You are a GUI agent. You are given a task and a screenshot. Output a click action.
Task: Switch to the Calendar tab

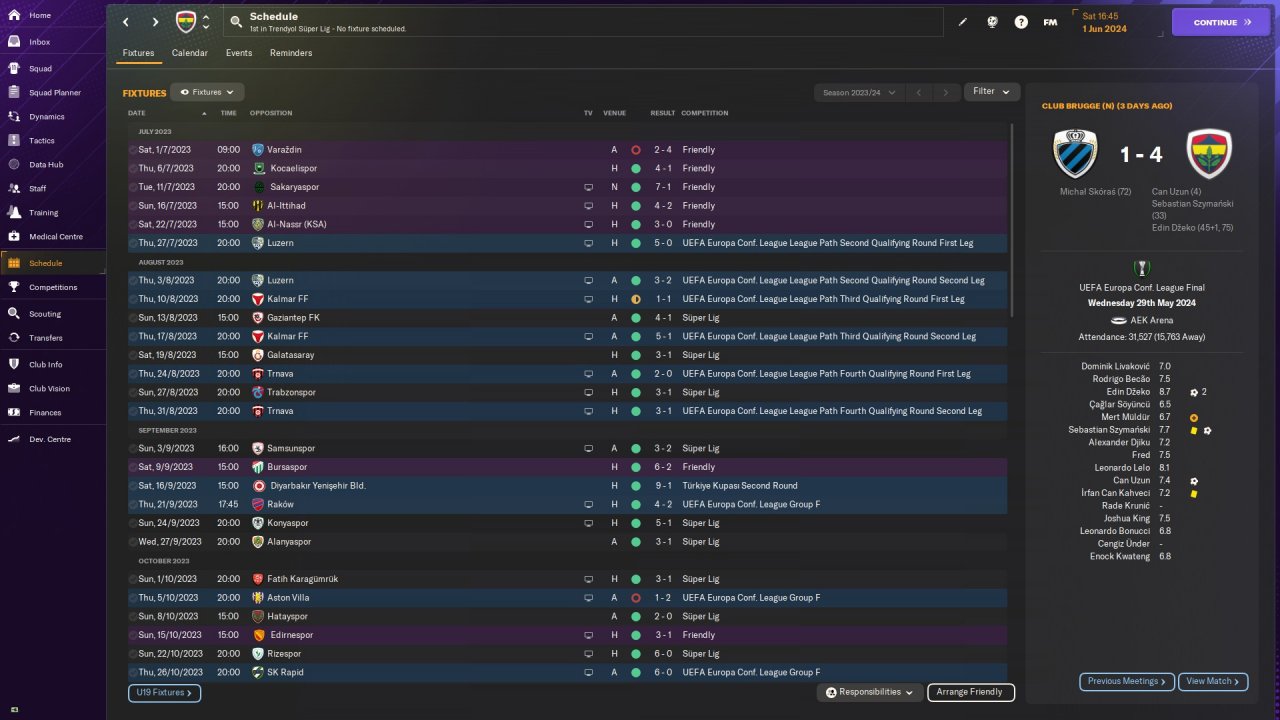[189, 53]
